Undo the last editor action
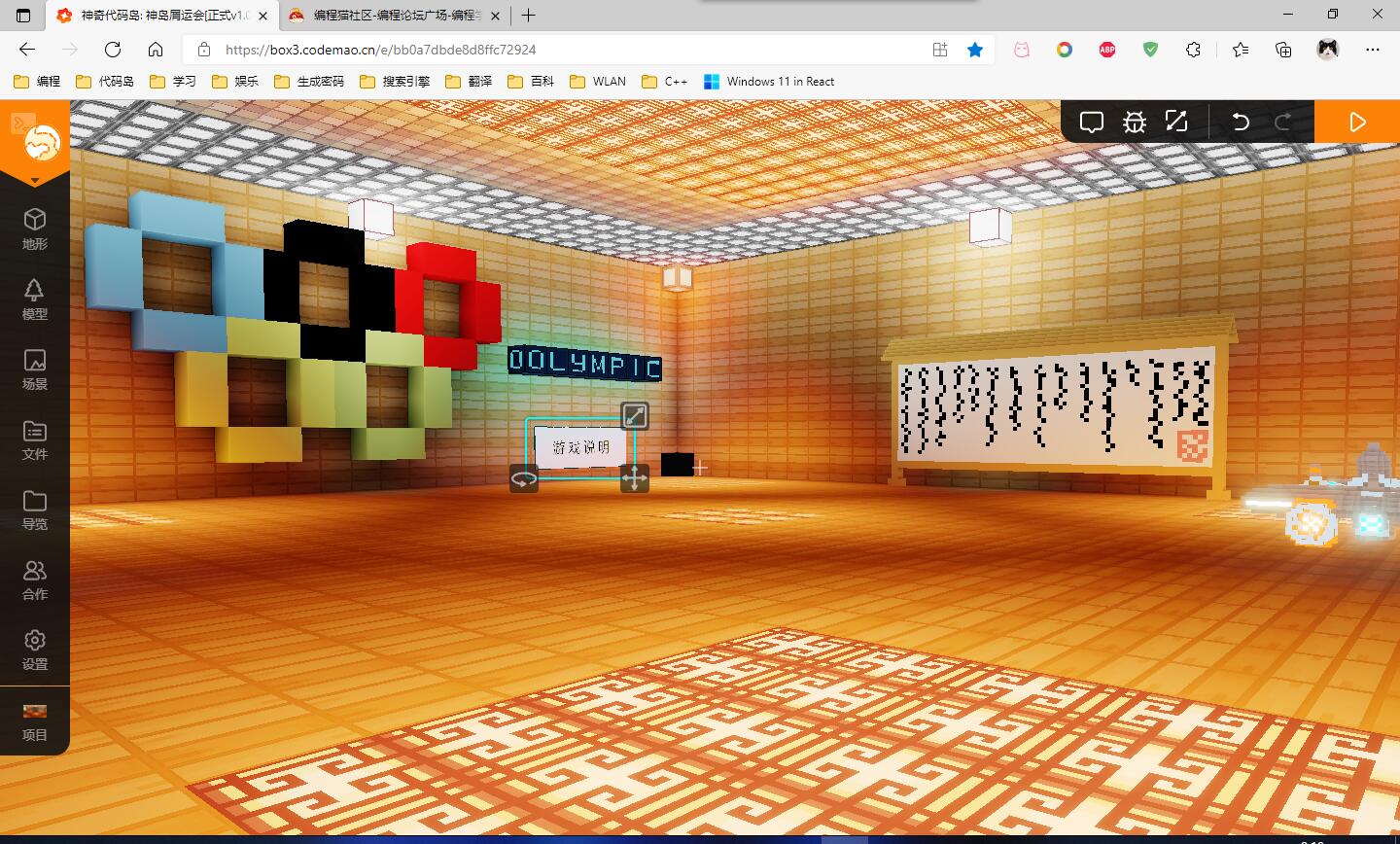Viewport: 1400px width, 844px height. pos(1241,122)
